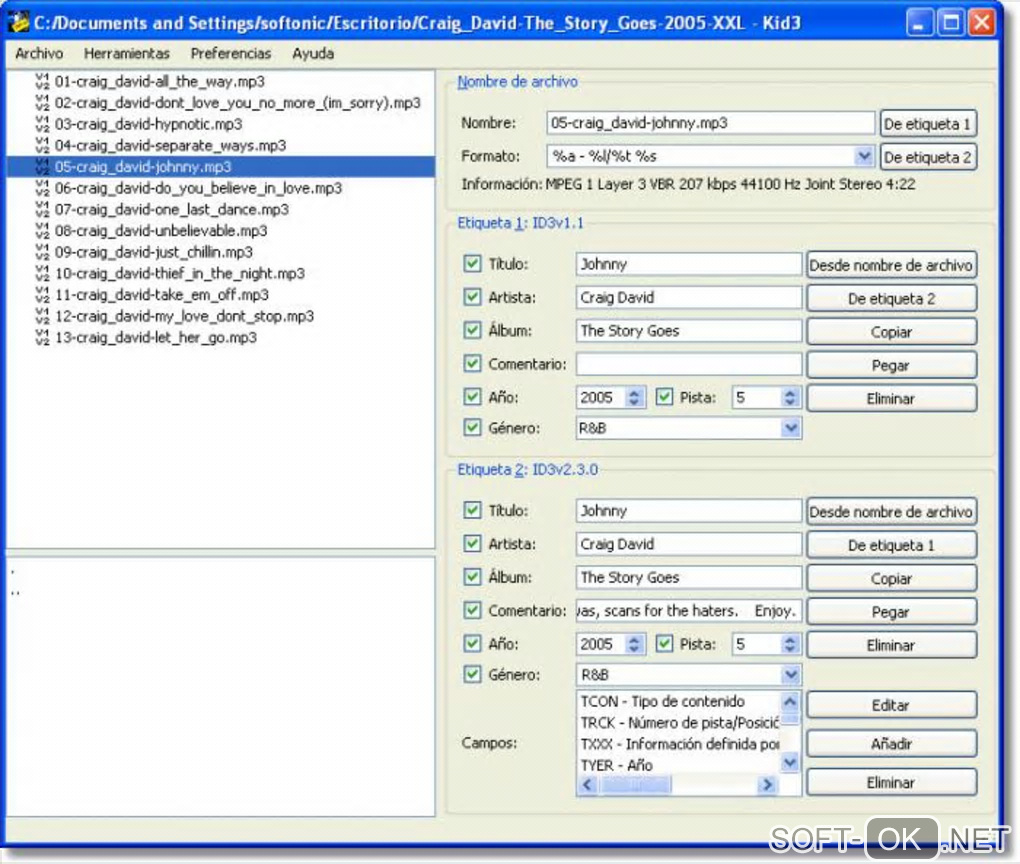
Task: Toggle the Comentario checkbox in Etiqueta 2
Action: pyautogui.click(x=473, y=610)
